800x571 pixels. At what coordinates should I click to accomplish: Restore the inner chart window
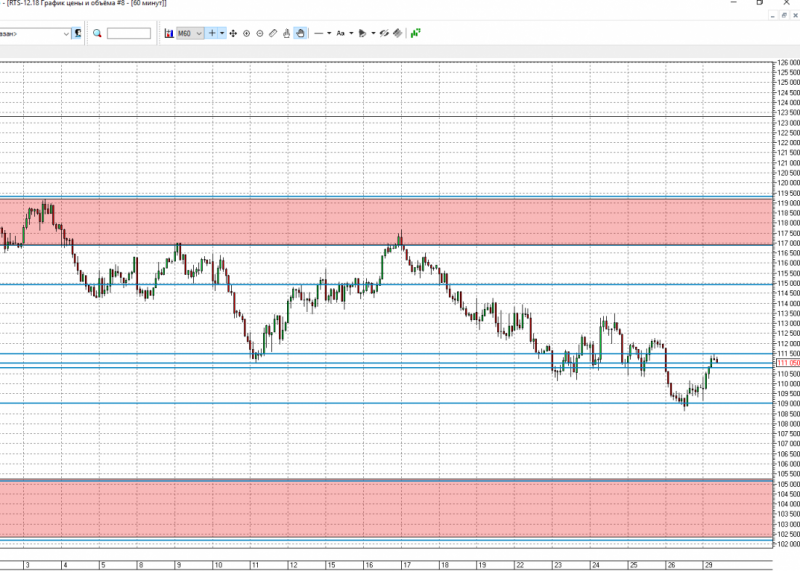(784, 16)
